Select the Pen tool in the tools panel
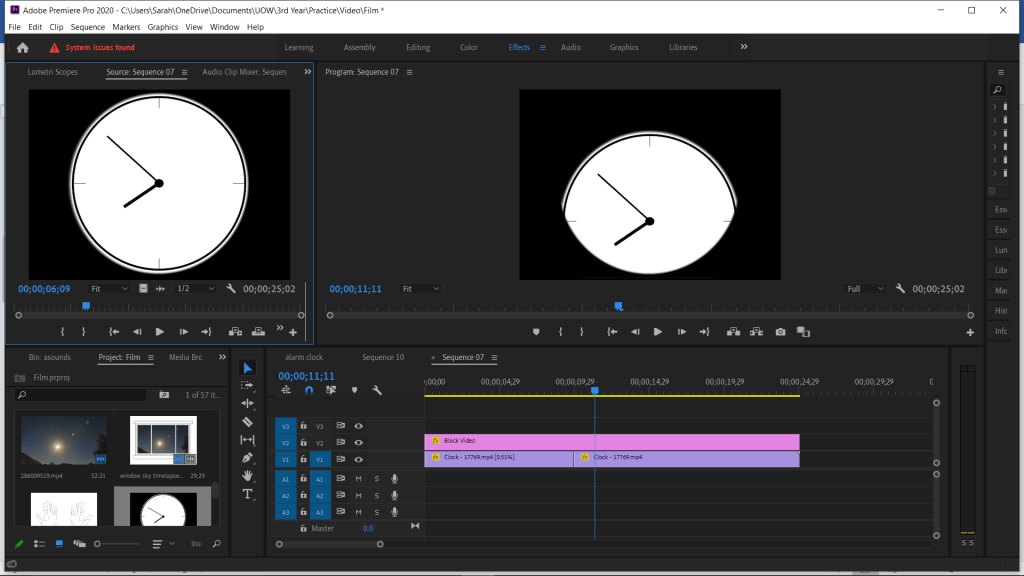 pos(248,458)
